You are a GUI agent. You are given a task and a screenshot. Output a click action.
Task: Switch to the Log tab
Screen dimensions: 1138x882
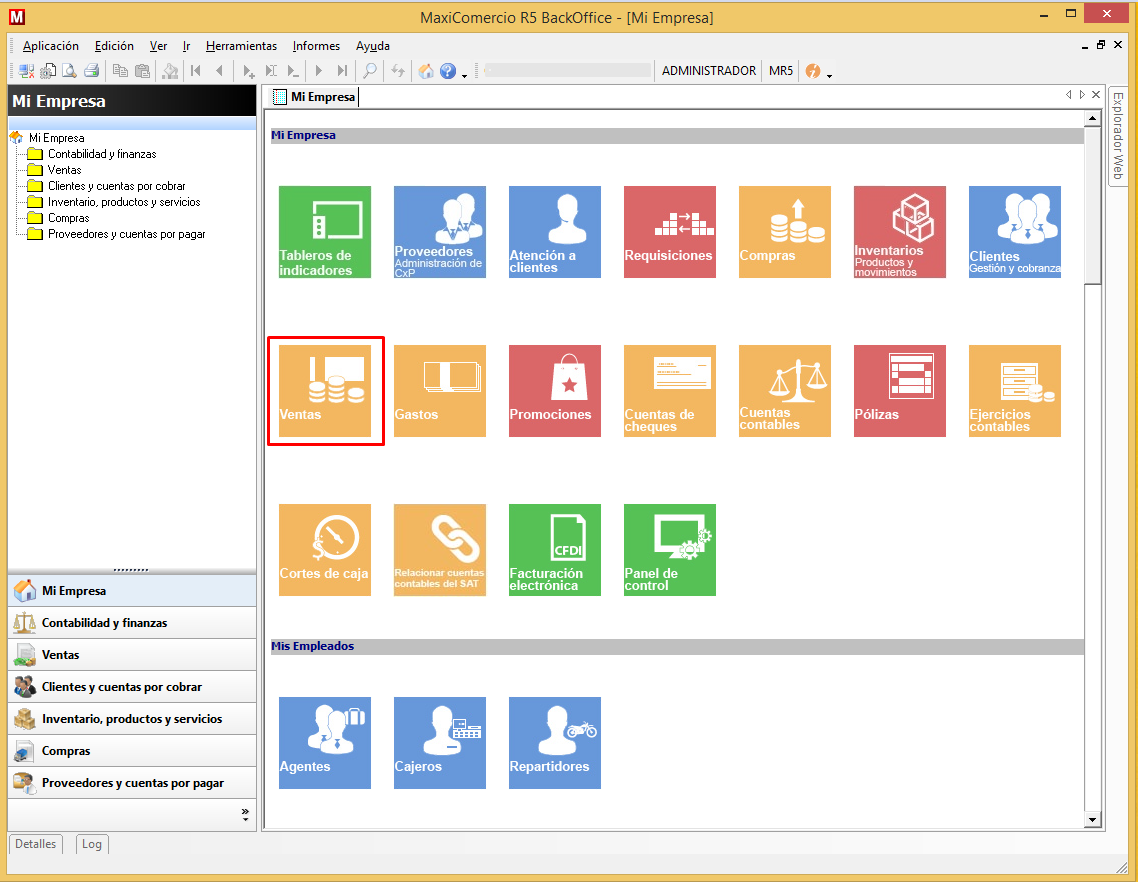tap(91, 844)
